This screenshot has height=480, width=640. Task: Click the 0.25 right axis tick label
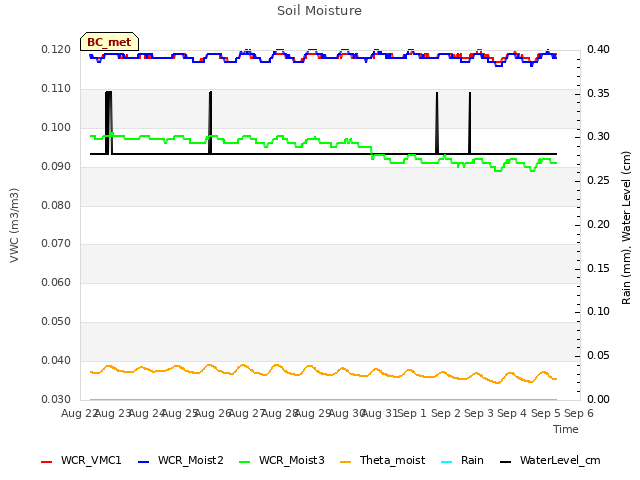coord(598,180)
